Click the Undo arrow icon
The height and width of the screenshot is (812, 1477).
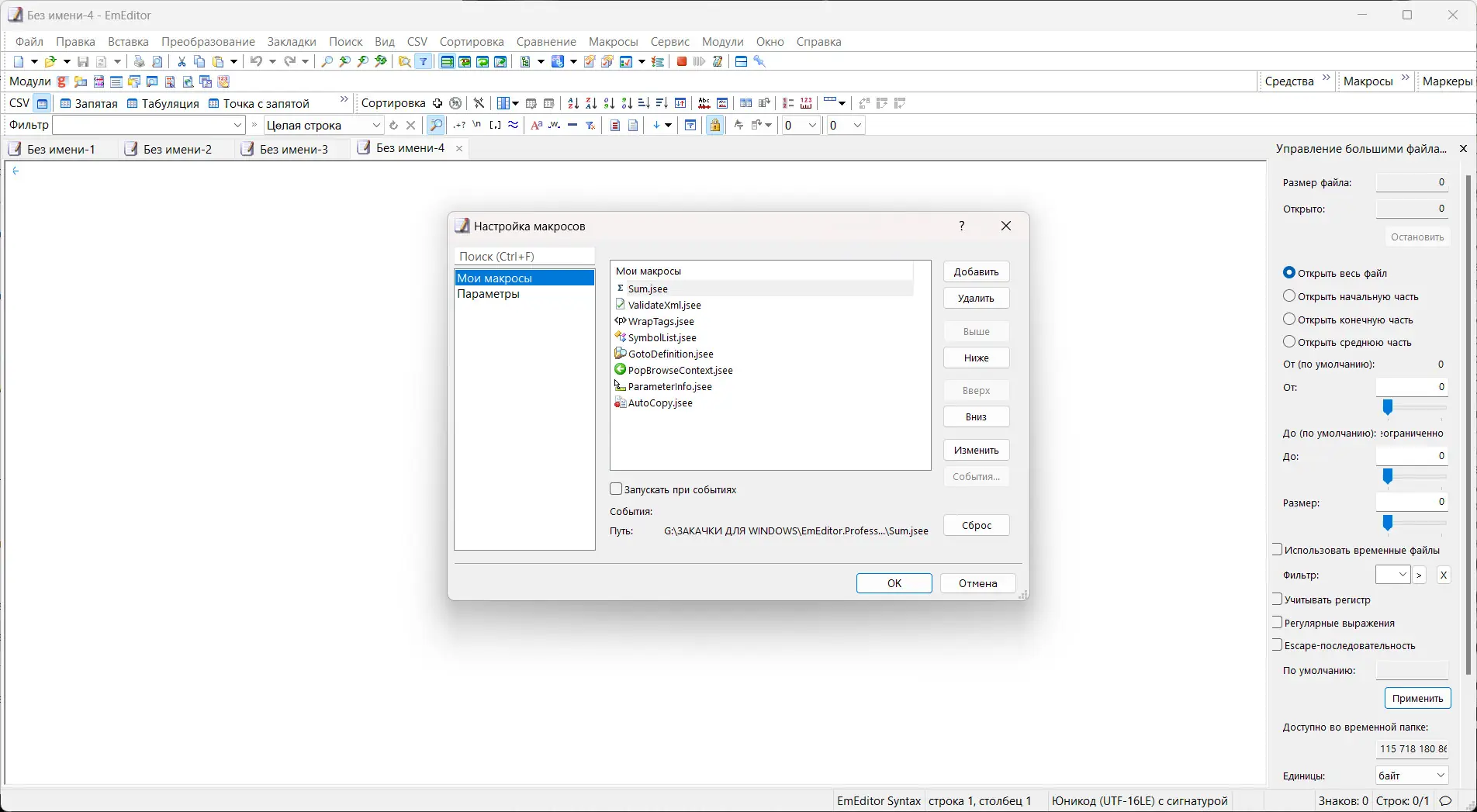pyautogui.click(x=256, y=62)
